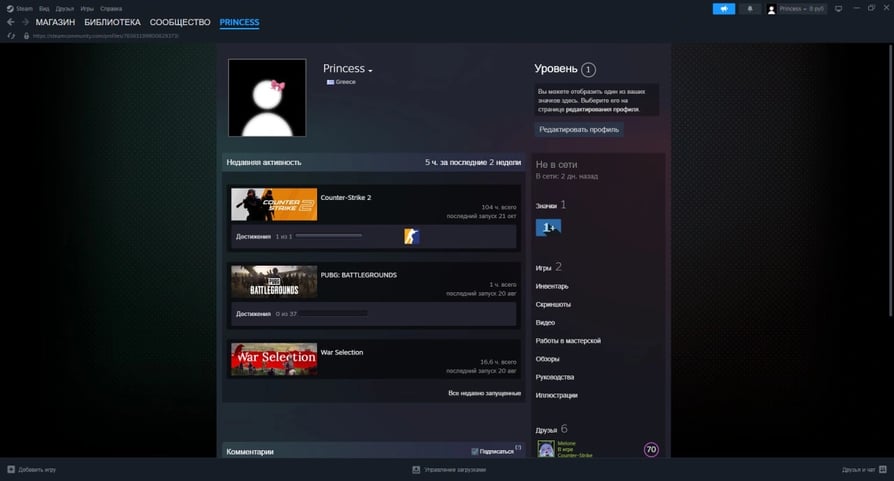Switch to the БИБЛИОТЕКА tab
Image resolution: width=894 pixels, height=481 pixels.
pos(112,22)
